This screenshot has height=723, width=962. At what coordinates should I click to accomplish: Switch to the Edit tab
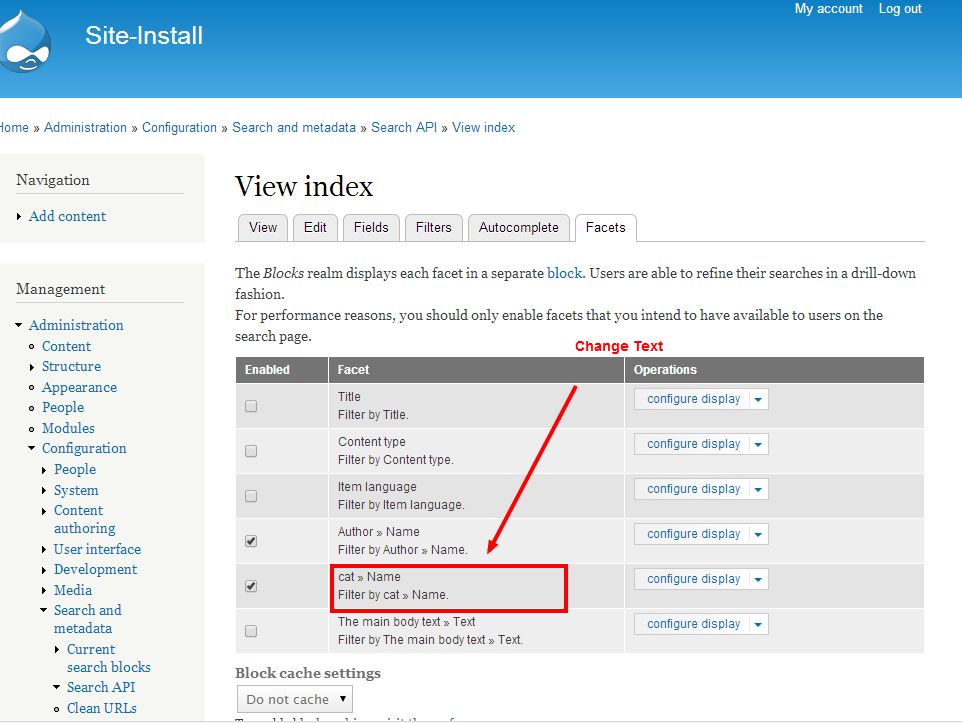[x=315, y=228]
